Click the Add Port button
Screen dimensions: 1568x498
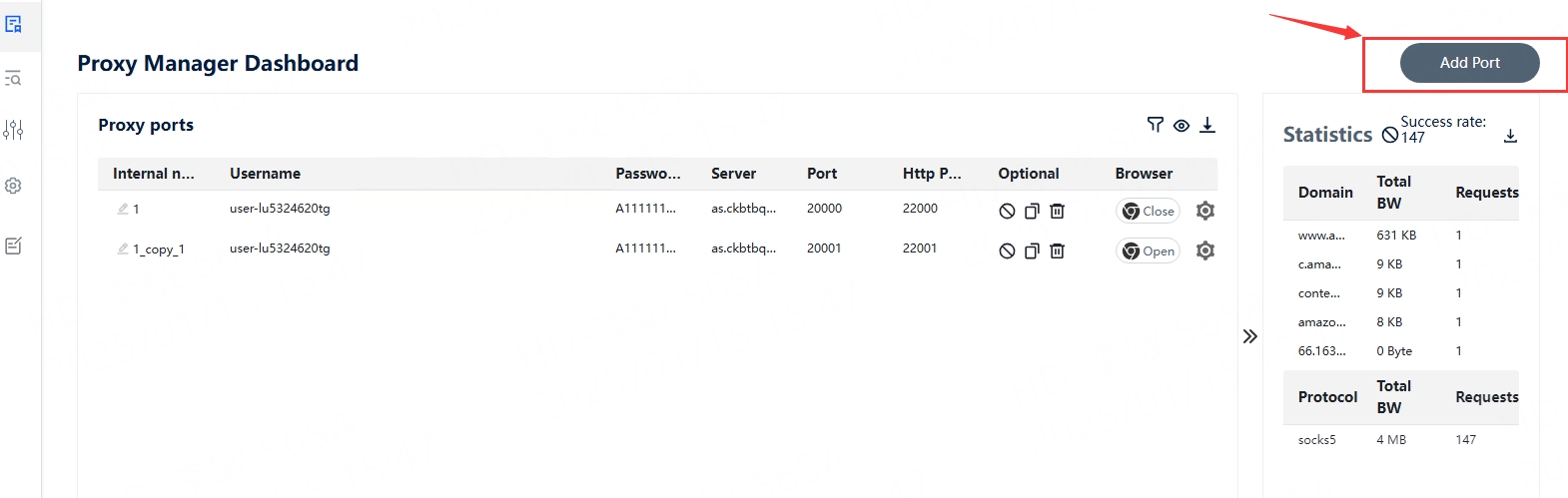coord(1469,63)
